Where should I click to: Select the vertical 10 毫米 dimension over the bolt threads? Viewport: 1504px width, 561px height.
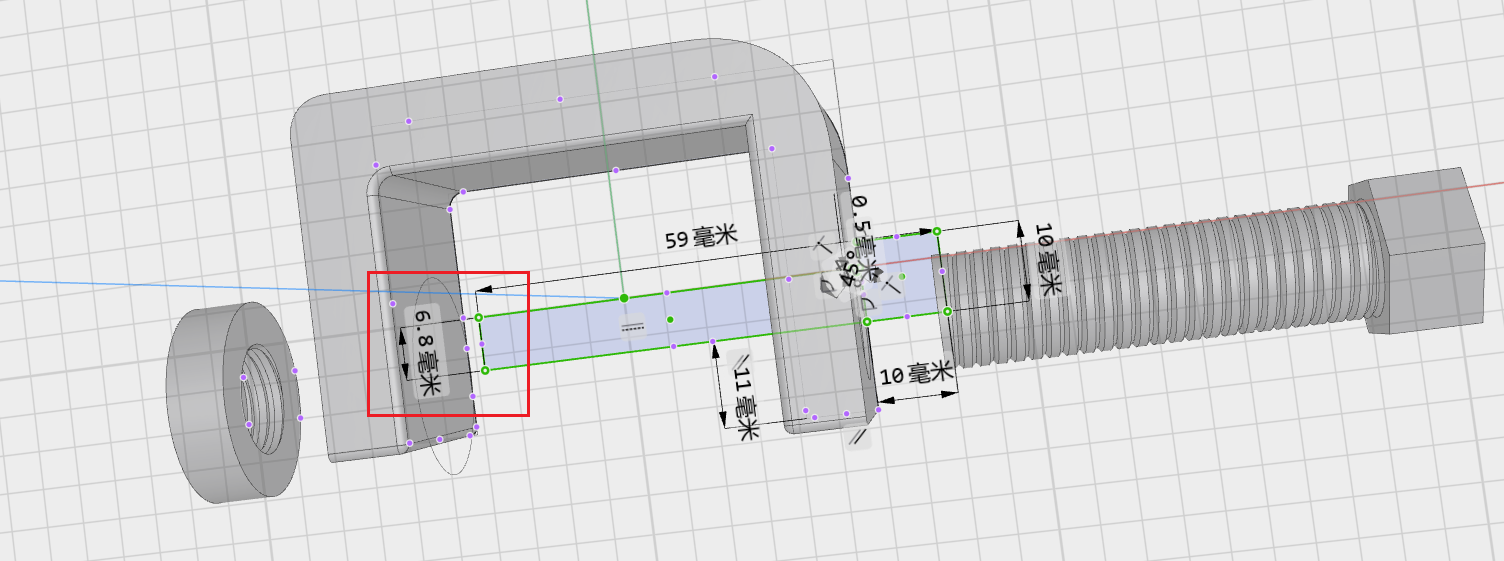coord(1048,260)
